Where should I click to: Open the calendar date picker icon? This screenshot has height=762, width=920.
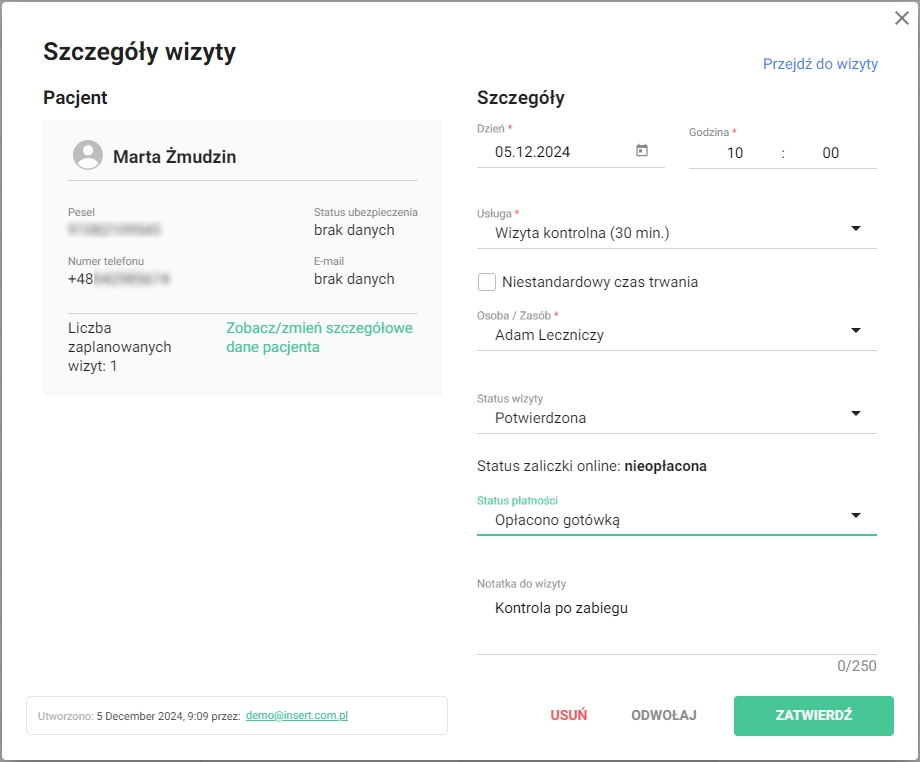click(642, 151)
